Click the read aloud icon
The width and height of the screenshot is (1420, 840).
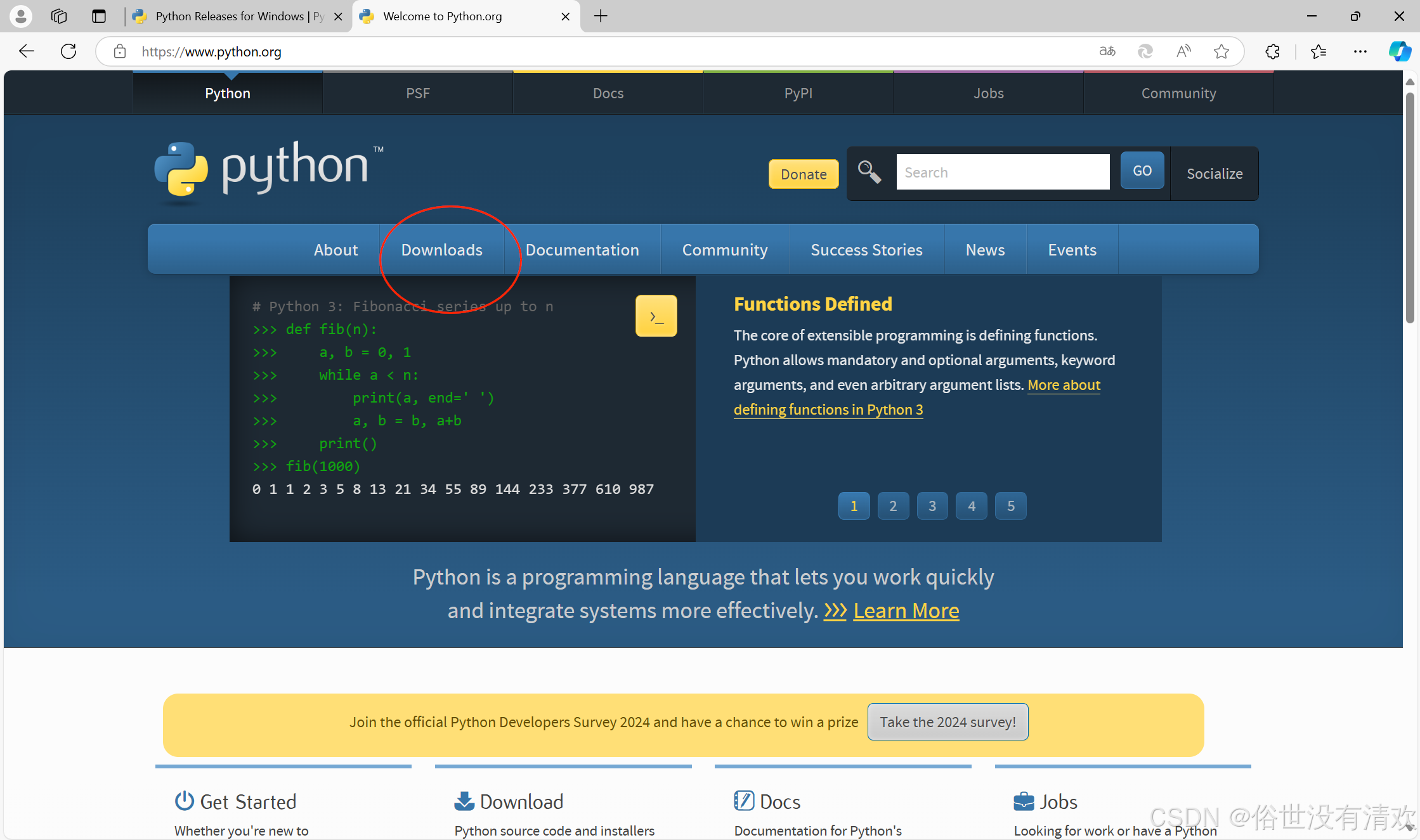coord(1183,51)
